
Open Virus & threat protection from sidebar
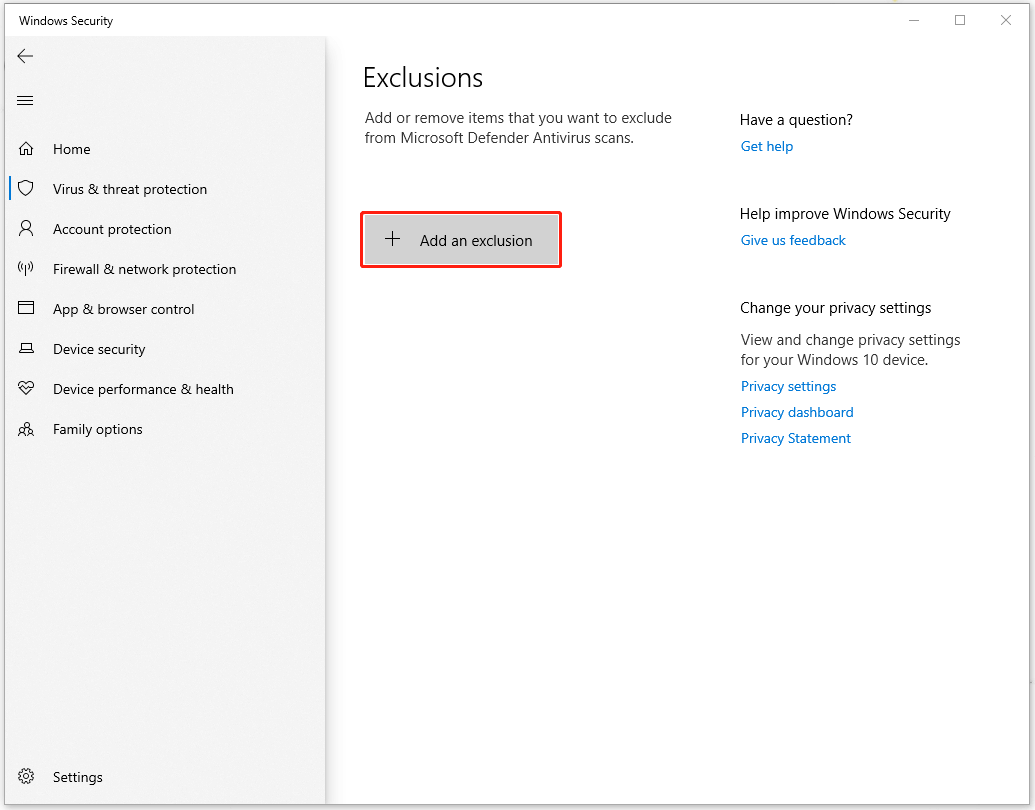(x=130, y=188)
